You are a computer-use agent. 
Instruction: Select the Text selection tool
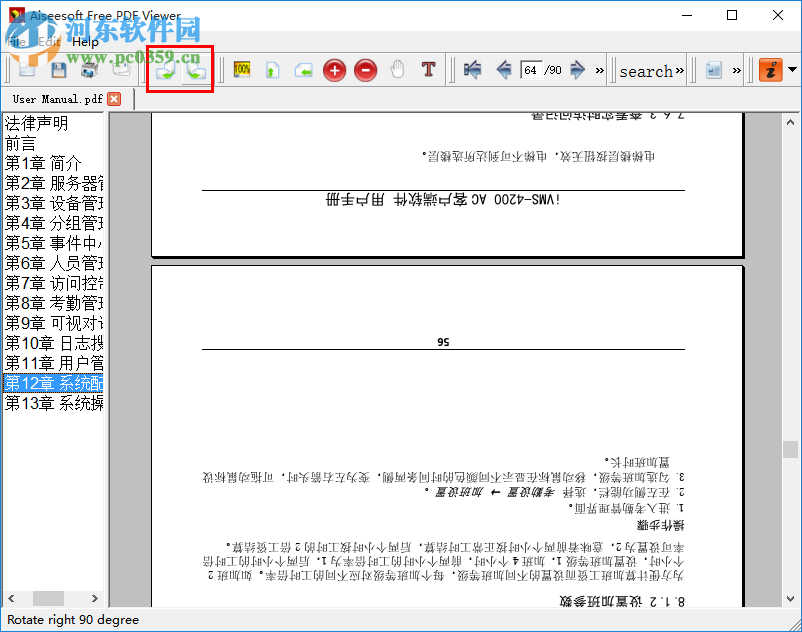tap(428, 70)
